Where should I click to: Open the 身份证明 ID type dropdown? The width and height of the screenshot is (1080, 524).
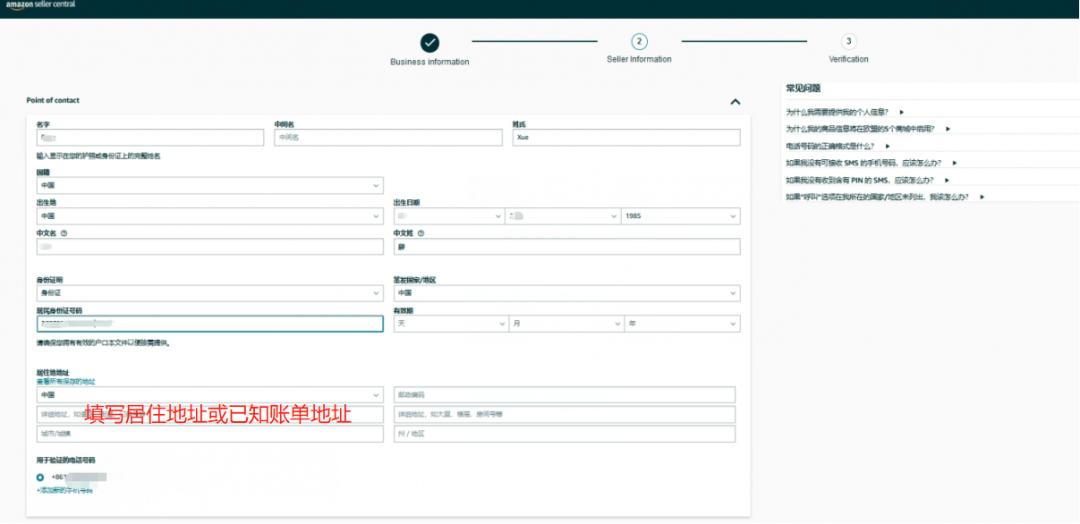coord(209,293)
